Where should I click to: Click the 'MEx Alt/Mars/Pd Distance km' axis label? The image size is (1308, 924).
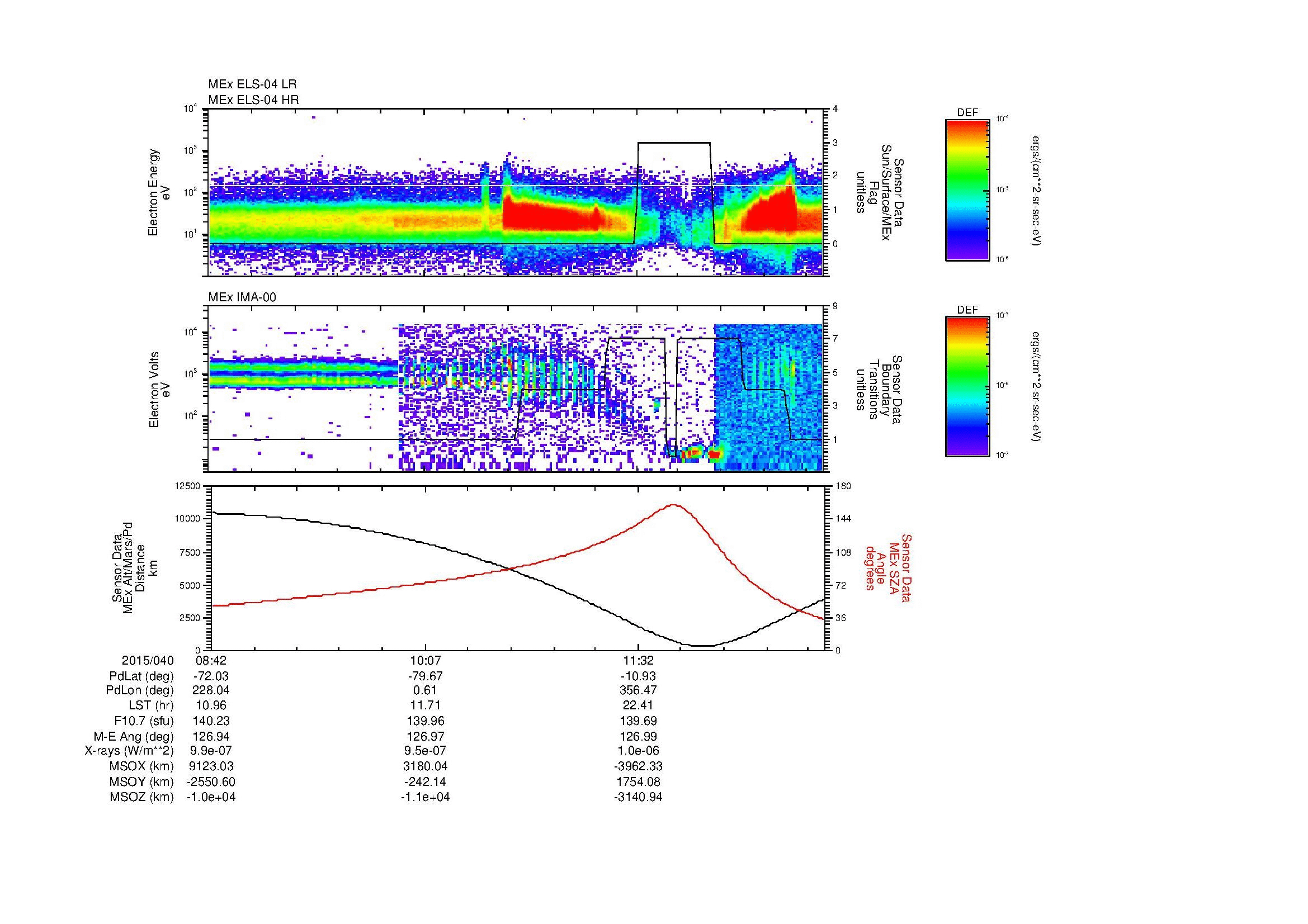point(134,567)
